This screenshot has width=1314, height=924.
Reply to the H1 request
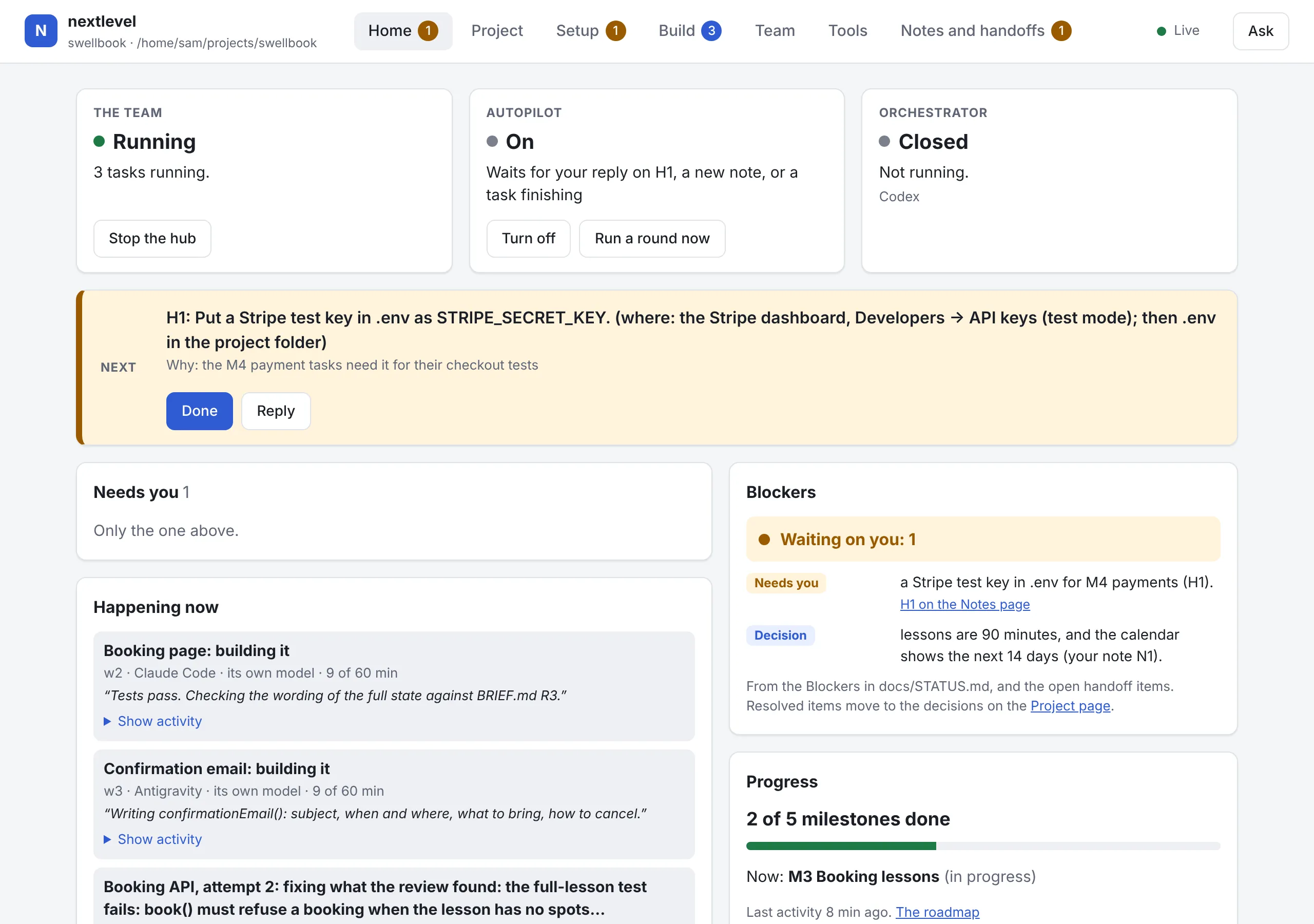pyautogui.click(x=276, y=411)
